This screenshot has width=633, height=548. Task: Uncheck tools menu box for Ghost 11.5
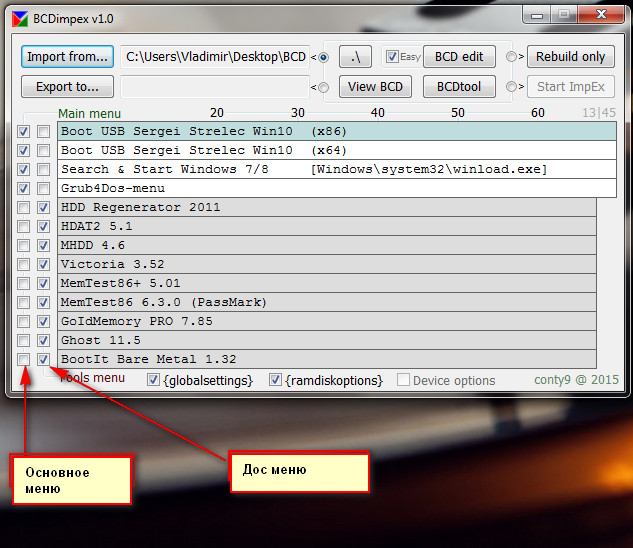[x=44, y=340]
